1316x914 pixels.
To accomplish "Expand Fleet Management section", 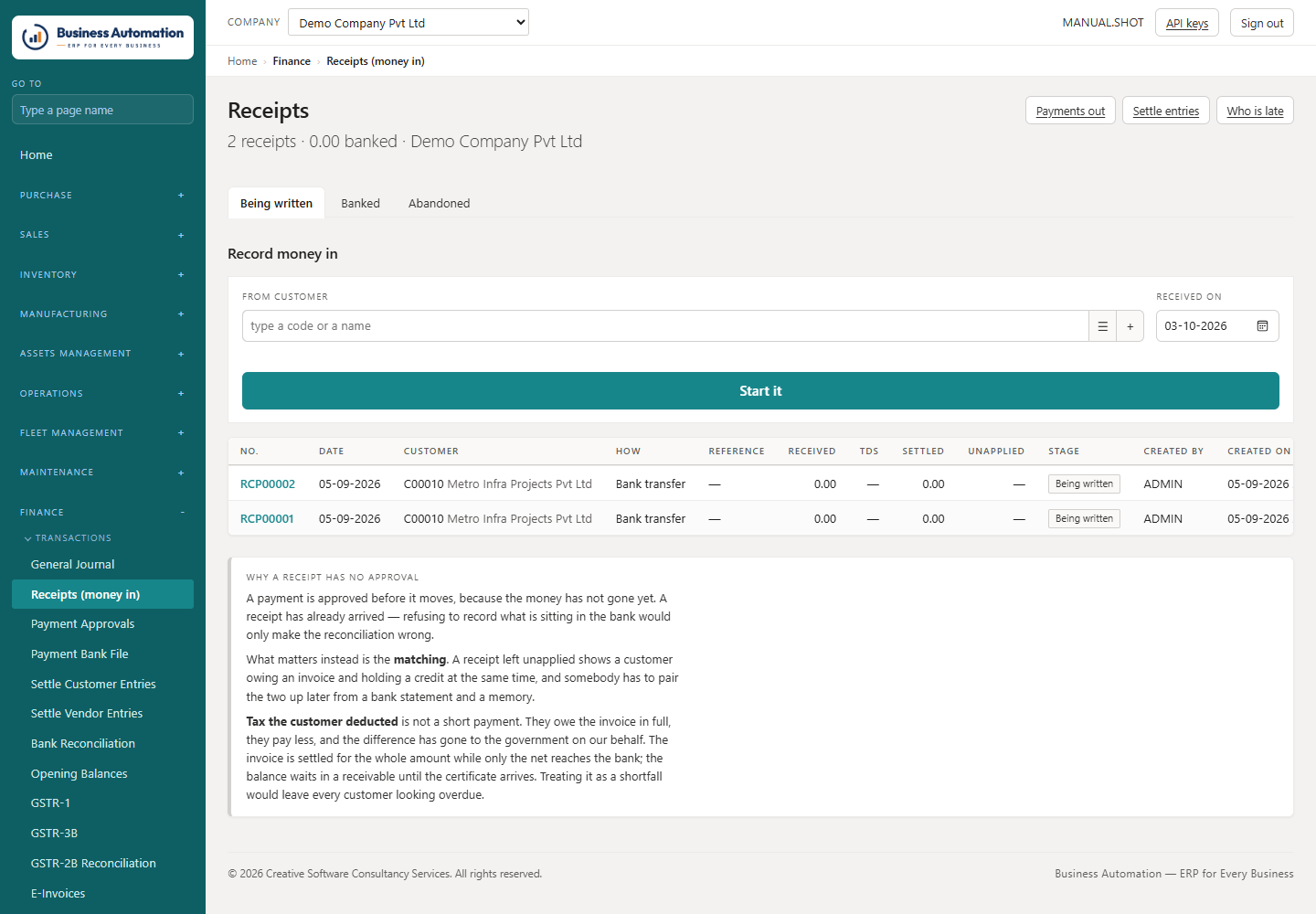I will tap(102, 433).
